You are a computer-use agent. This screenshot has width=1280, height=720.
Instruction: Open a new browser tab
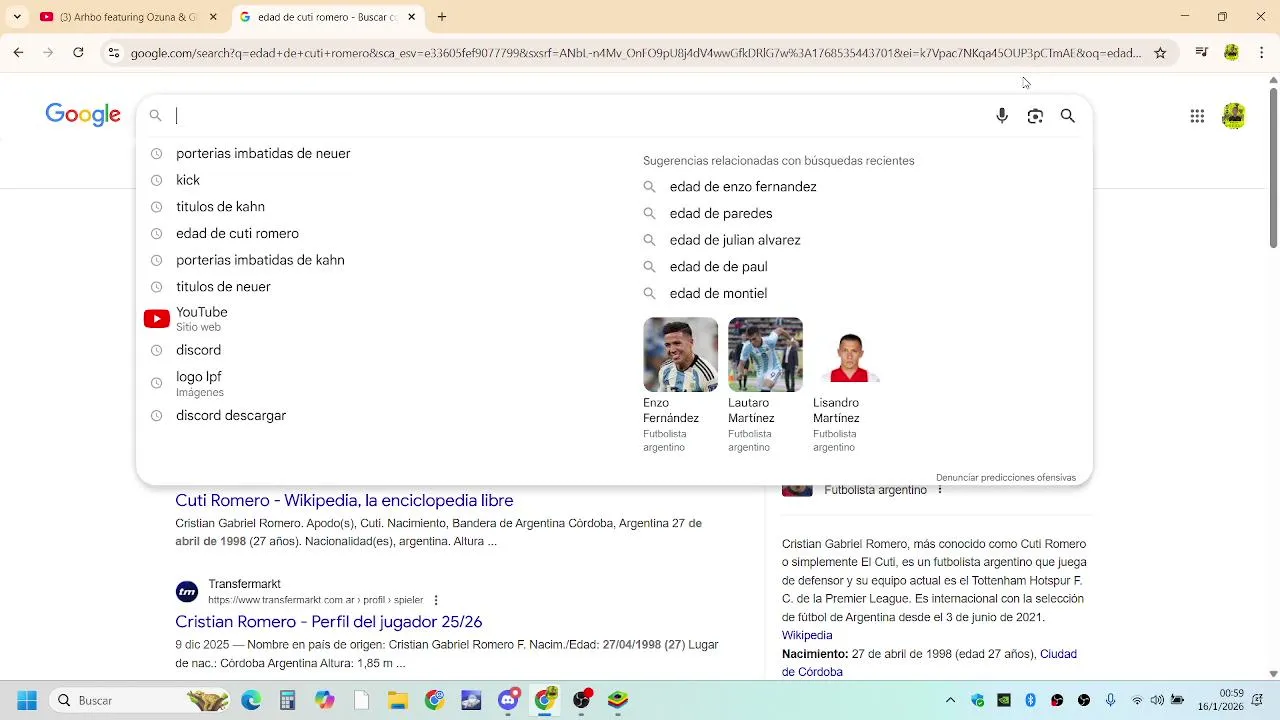[442, 17]
